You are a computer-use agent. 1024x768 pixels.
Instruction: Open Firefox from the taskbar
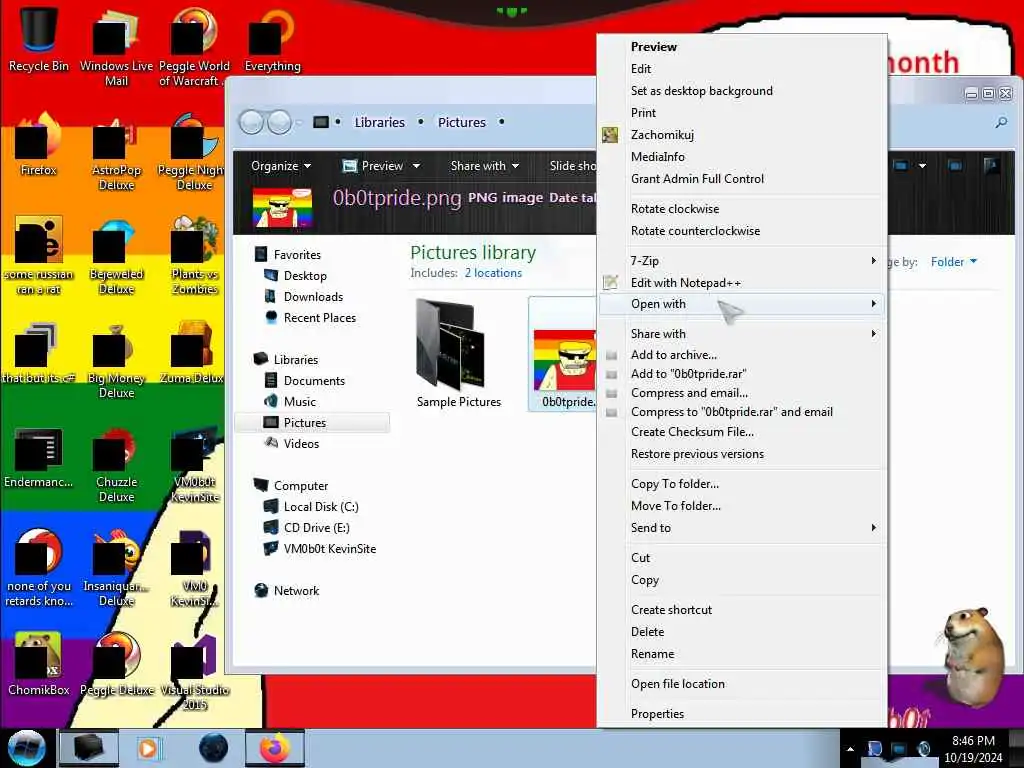point(275,748)
